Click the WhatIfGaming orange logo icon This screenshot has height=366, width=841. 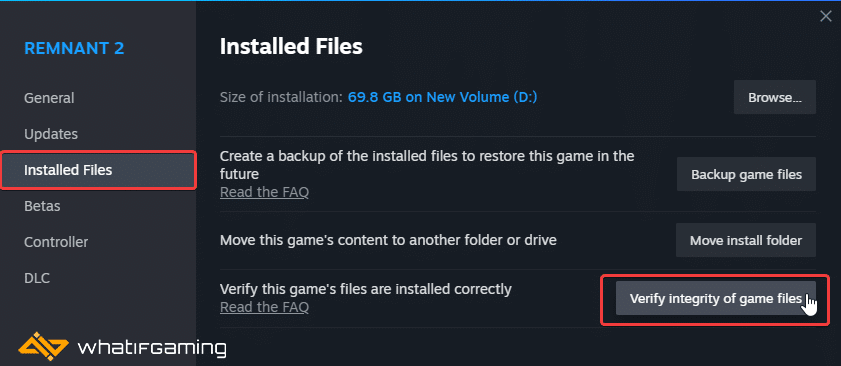tap(43, 347)
